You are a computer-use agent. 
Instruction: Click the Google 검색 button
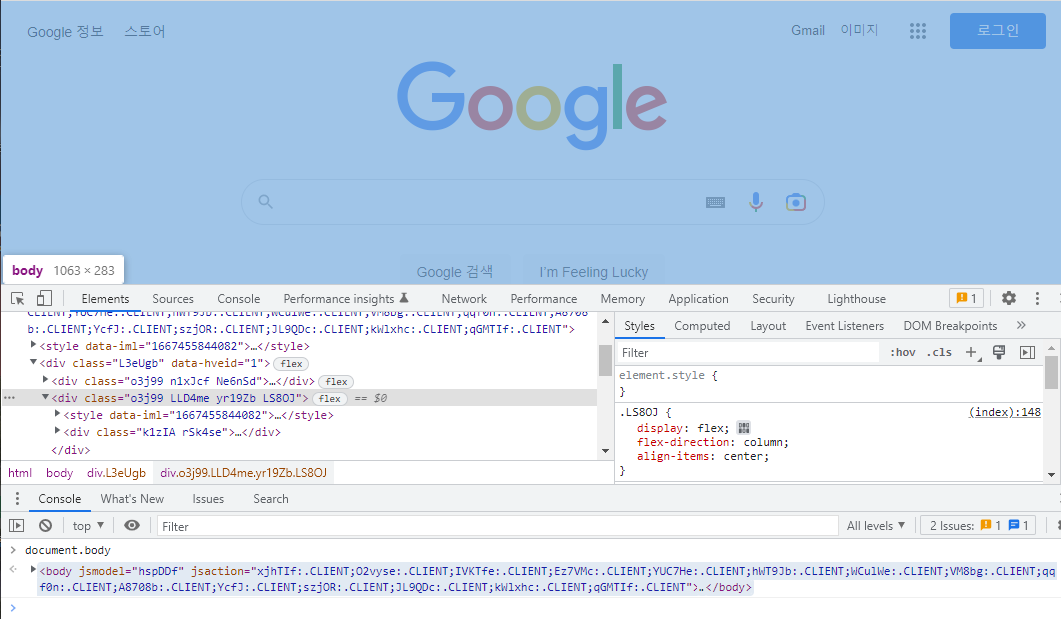click(x=455, y=271)
